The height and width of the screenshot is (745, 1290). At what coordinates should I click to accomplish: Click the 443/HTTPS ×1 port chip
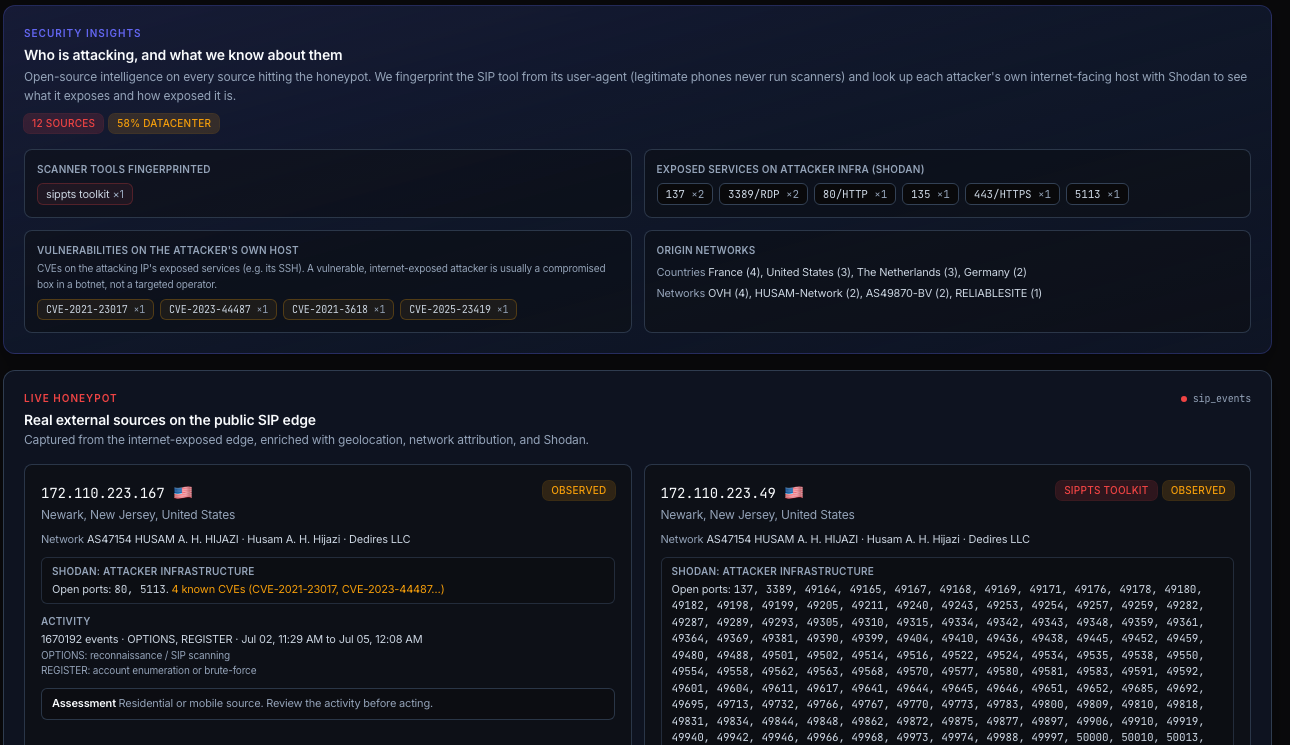pos(1012,194)
